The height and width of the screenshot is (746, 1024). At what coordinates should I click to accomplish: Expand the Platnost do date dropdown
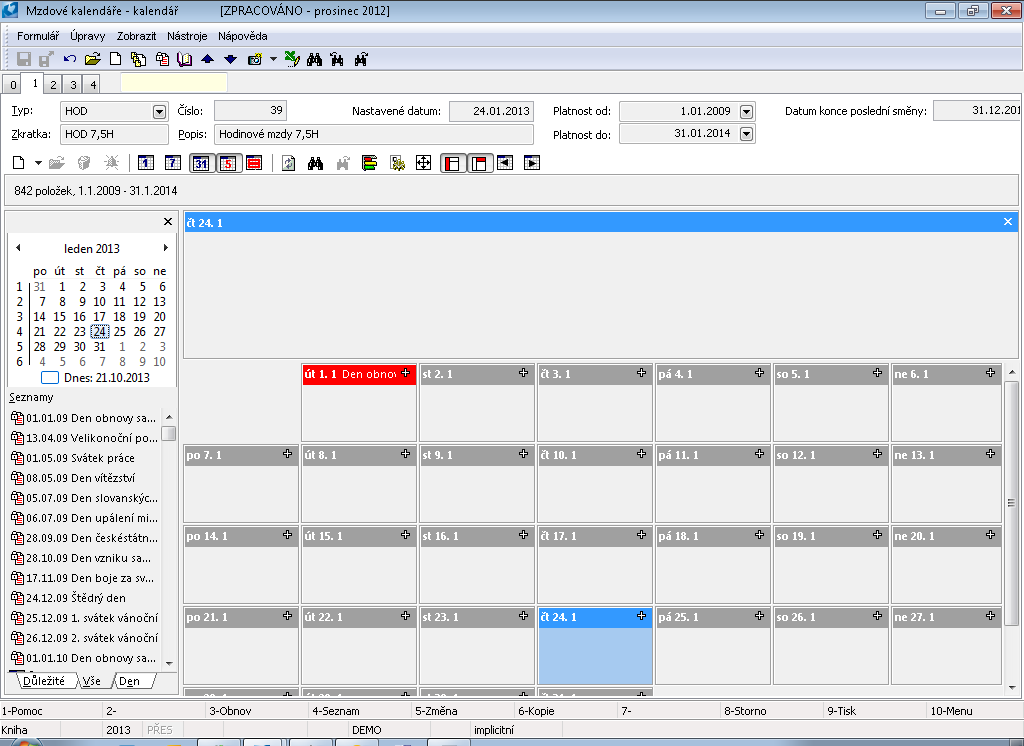pyautogui.click(x=746, y=134)
